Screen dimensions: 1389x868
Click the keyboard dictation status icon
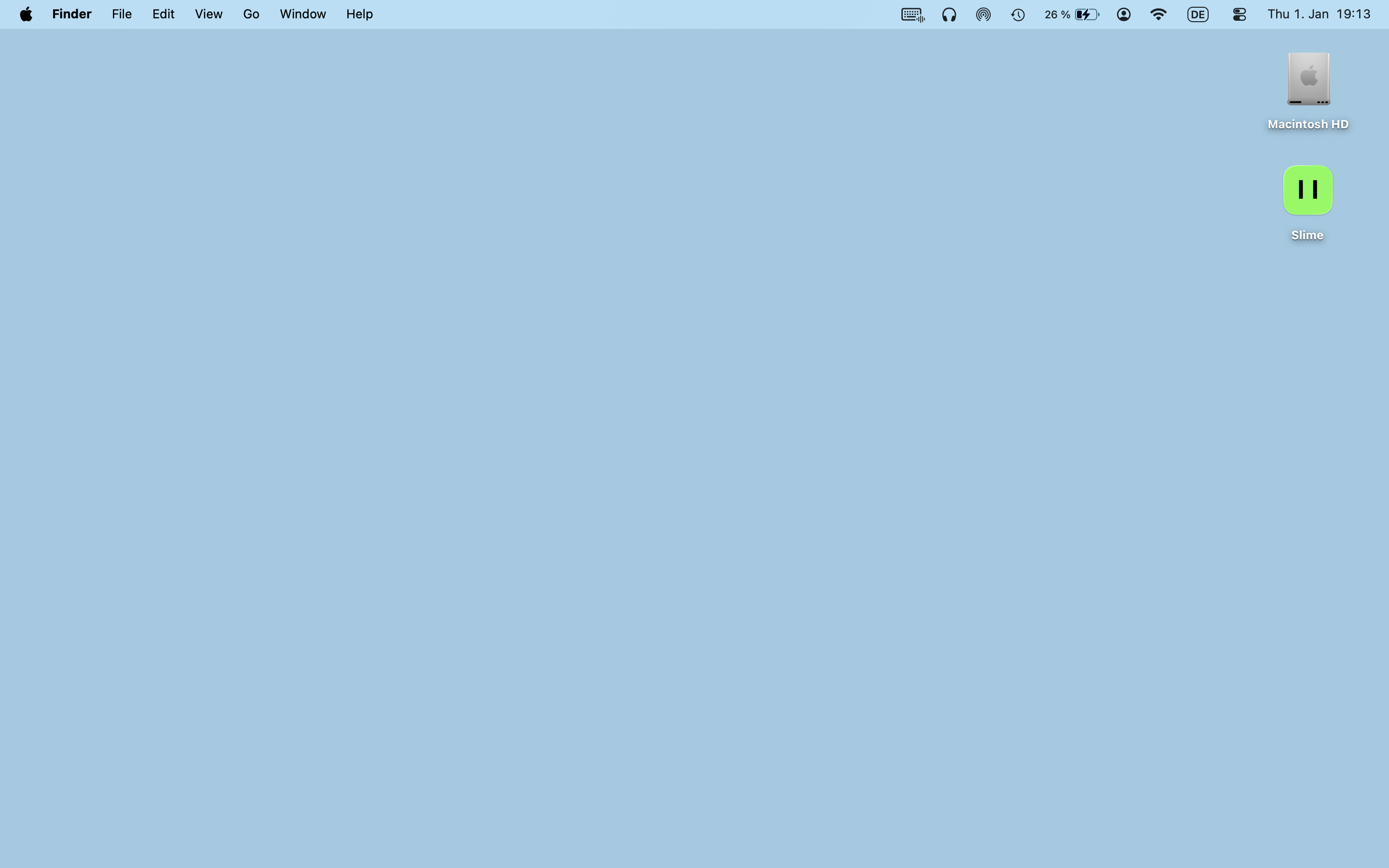(912, 14)
